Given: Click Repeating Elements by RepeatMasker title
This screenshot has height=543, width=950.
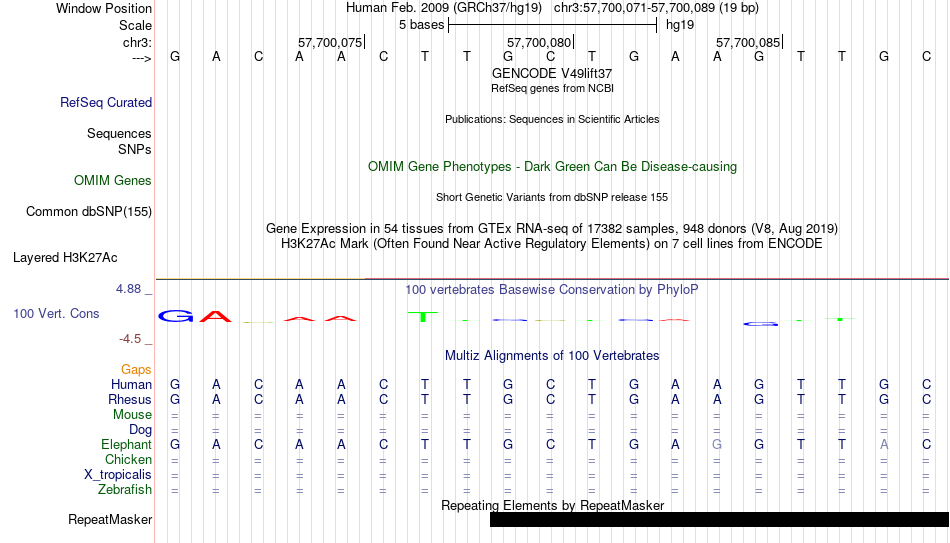Looking at the screenshot, I should tap(552, 505).
